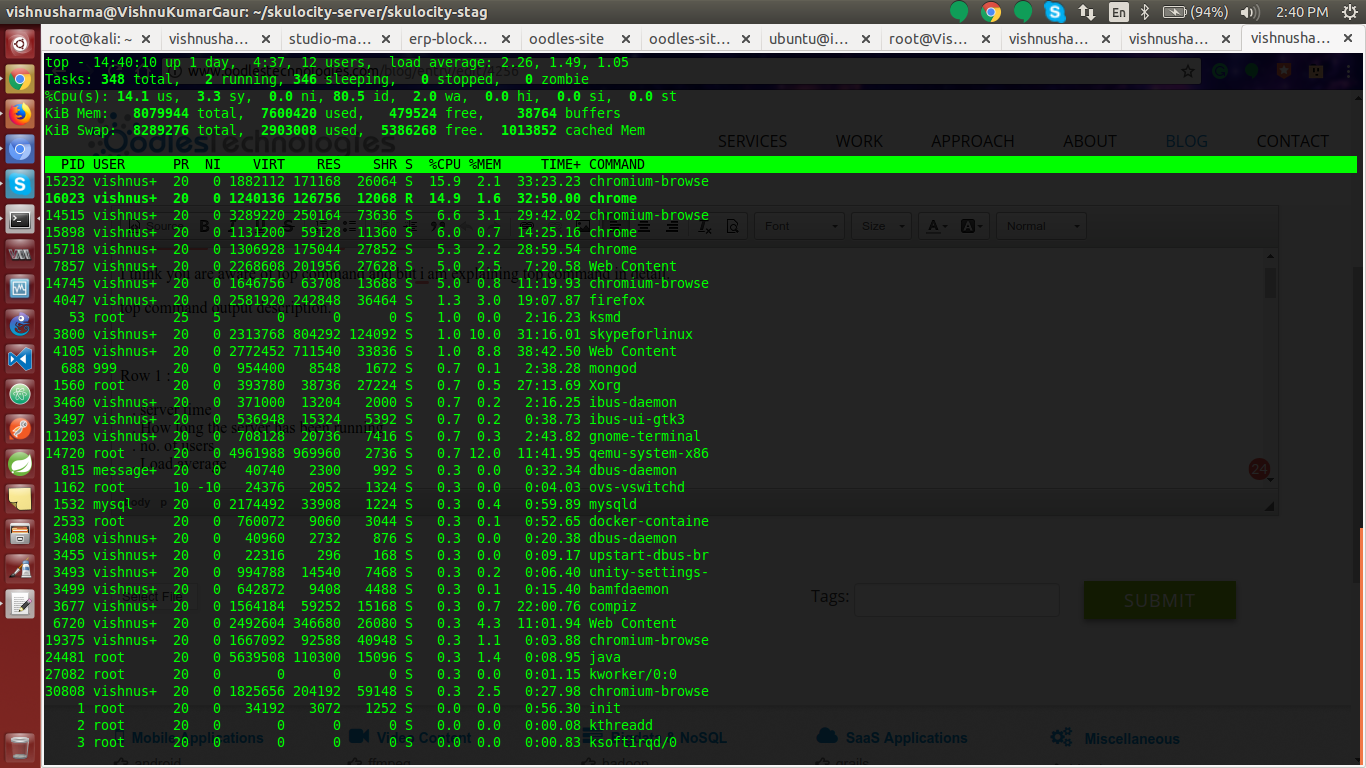Click the PID column header
The image size is (1366, 768).
73,164
